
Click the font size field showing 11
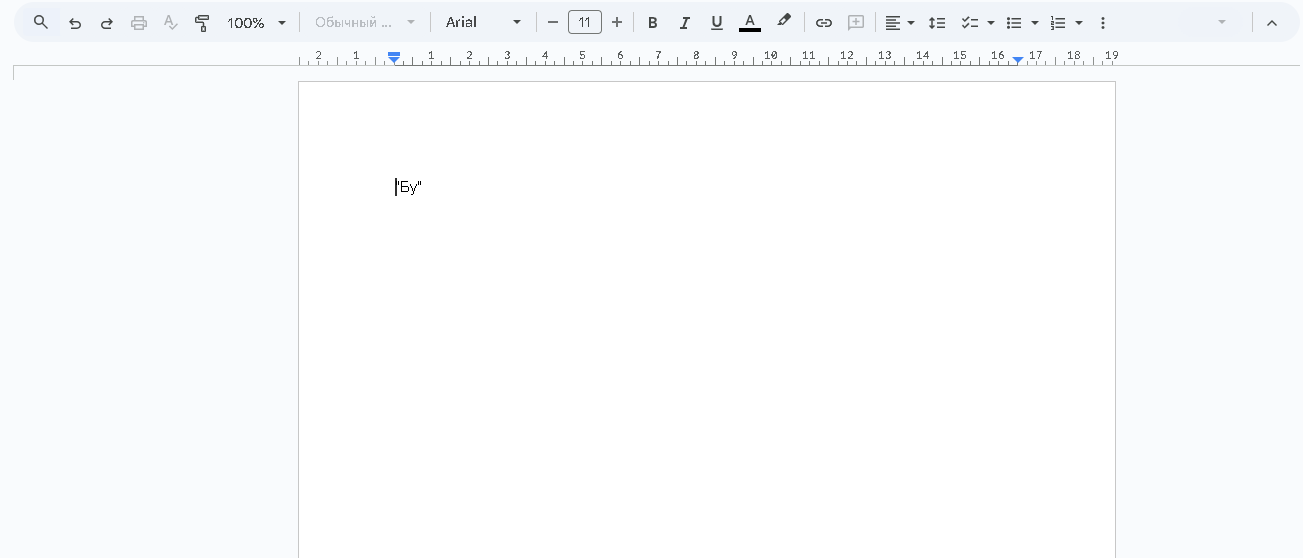click(x=585, y=22)
